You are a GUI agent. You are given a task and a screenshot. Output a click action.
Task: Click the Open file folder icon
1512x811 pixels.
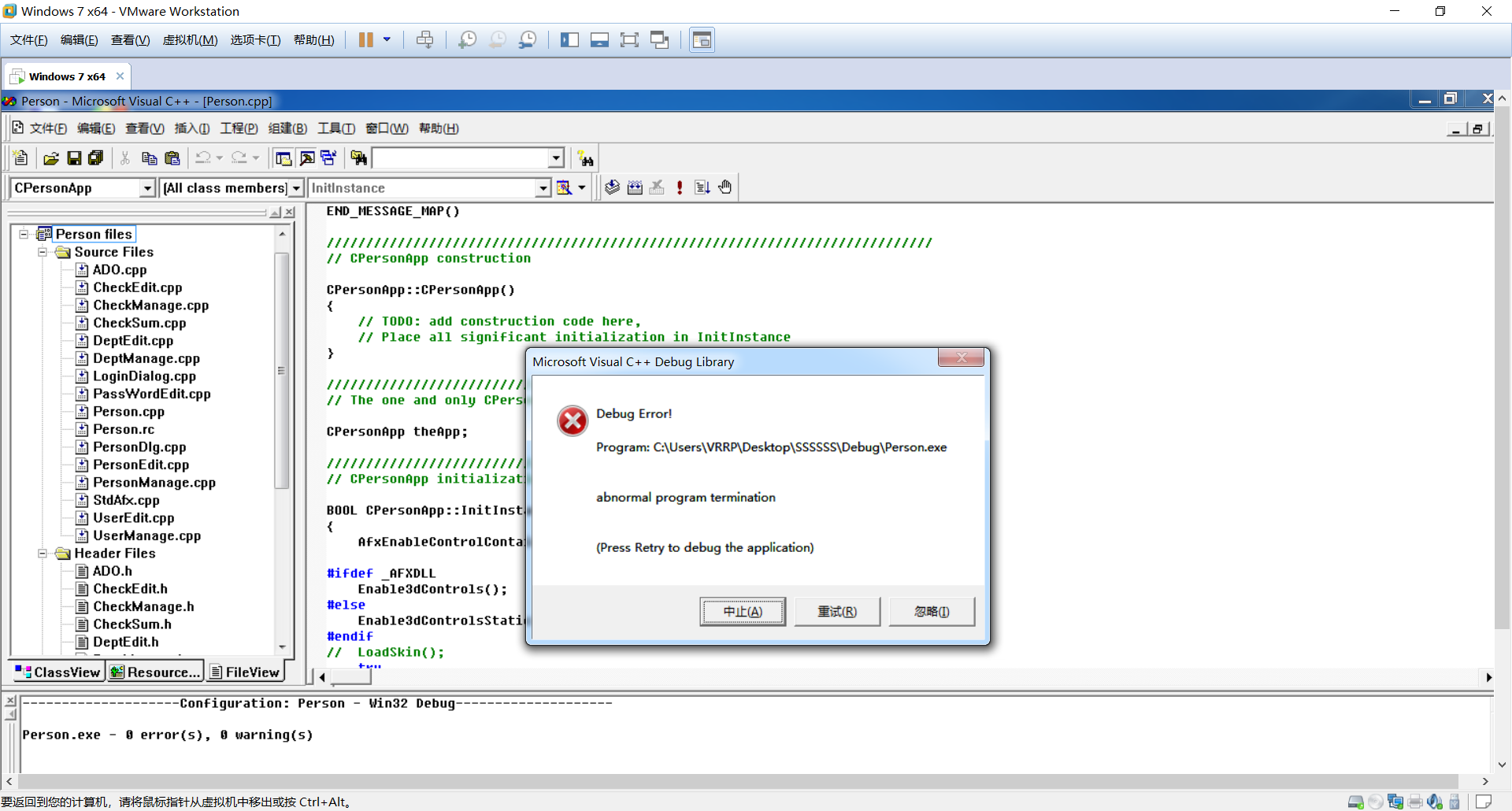click(51, 158)
